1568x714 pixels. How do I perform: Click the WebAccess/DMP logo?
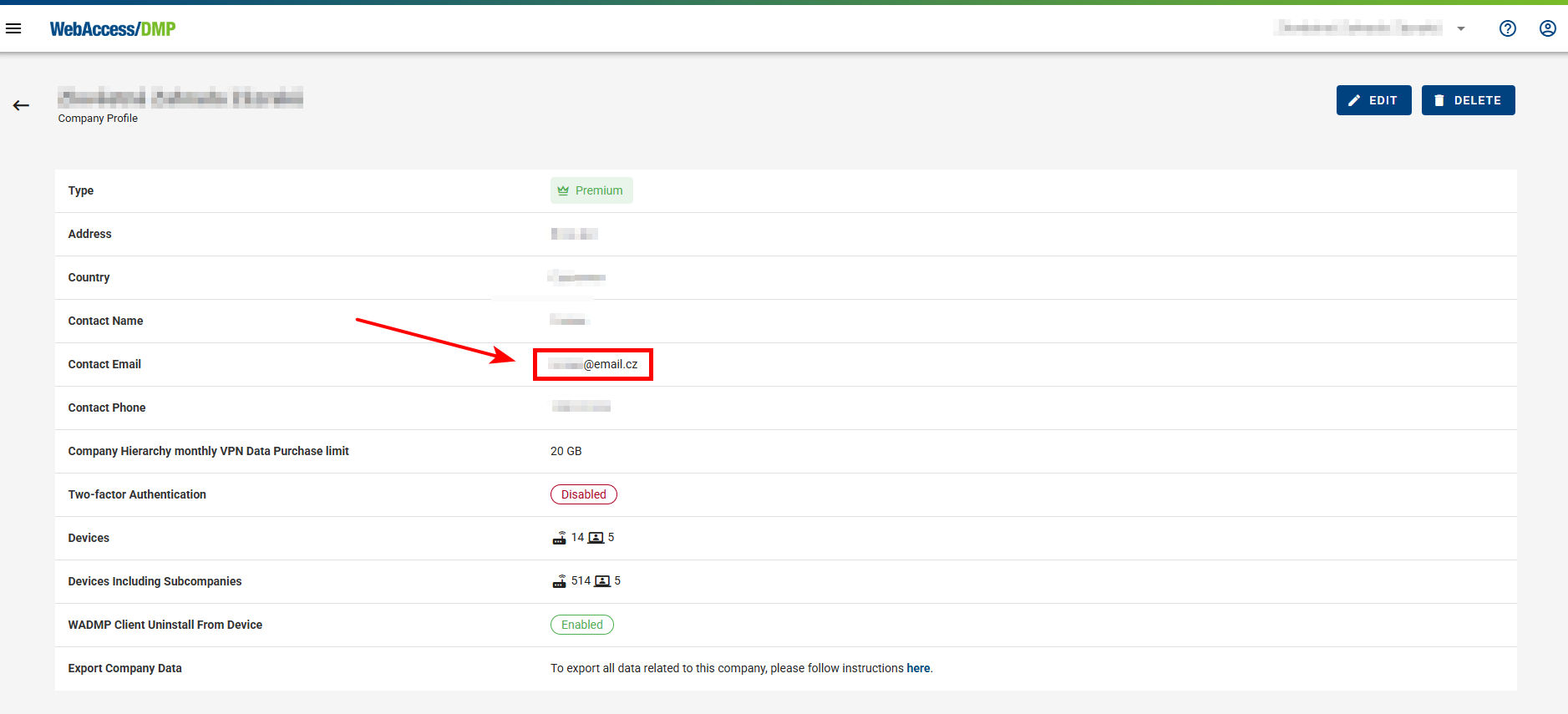(113, 29)
